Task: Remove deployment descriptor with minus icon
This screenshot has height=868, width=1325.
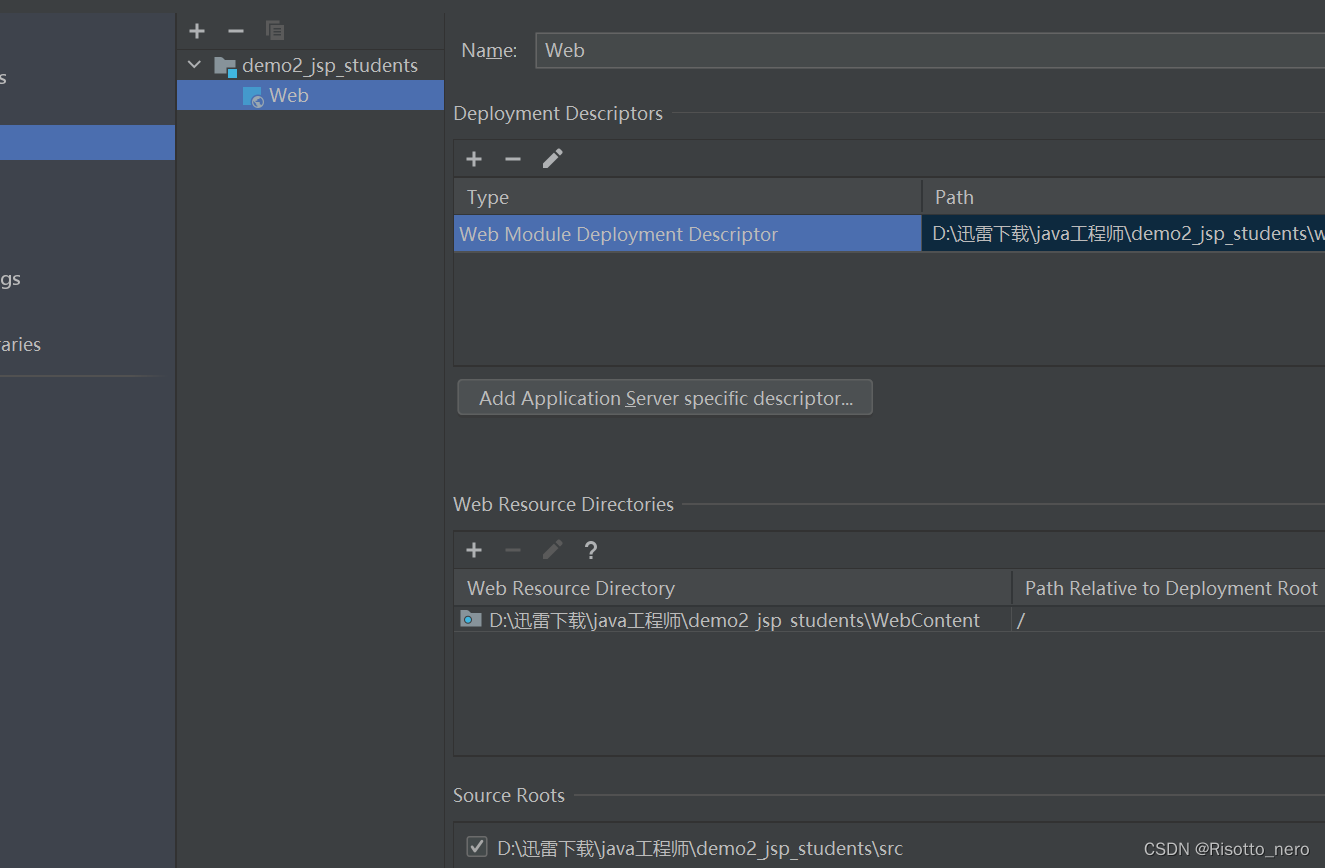Action: pyautogui.click(x=513, y=159)
